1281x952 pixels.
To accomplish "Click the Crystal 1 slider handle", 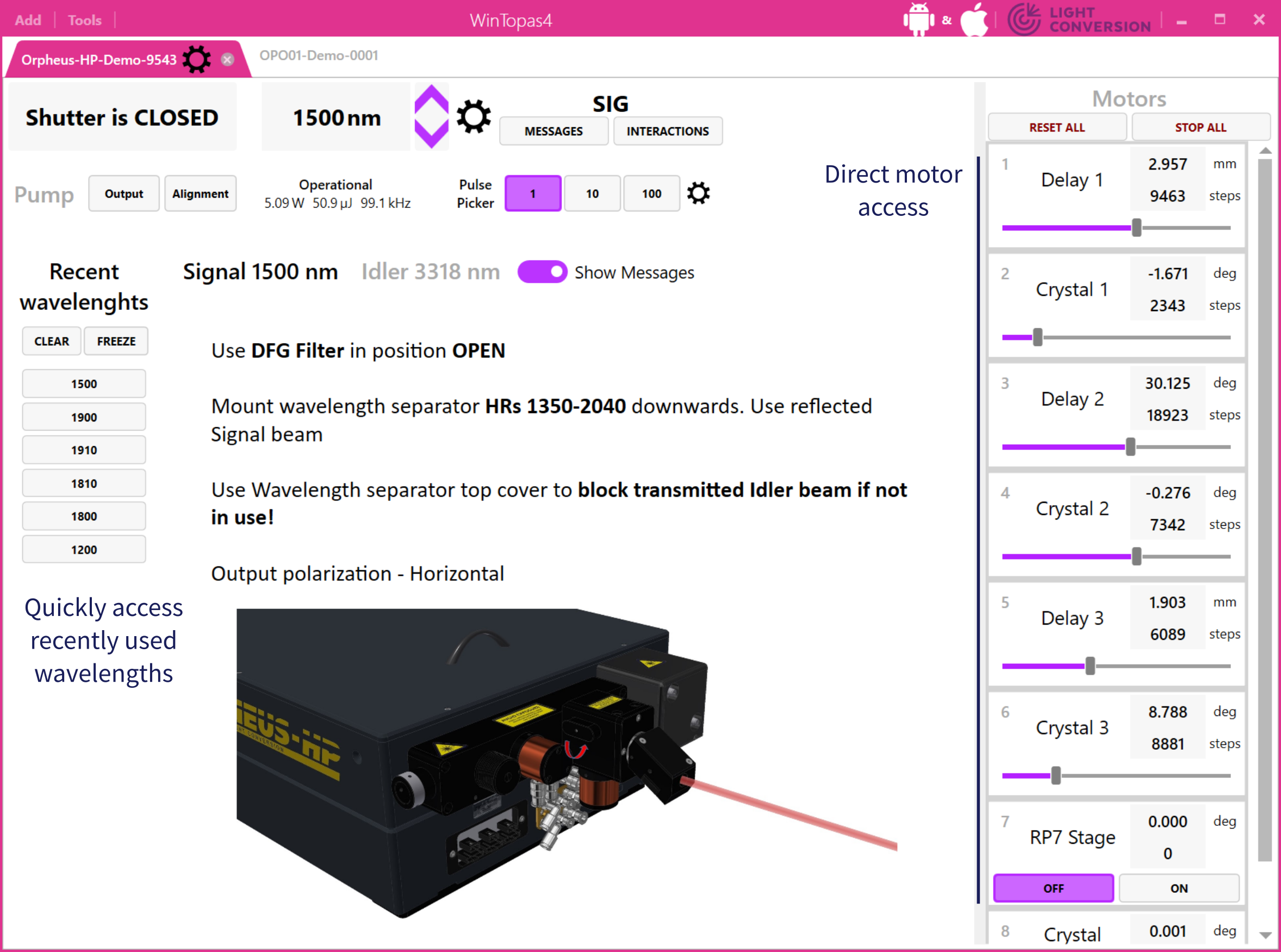I will point(1038,337).
